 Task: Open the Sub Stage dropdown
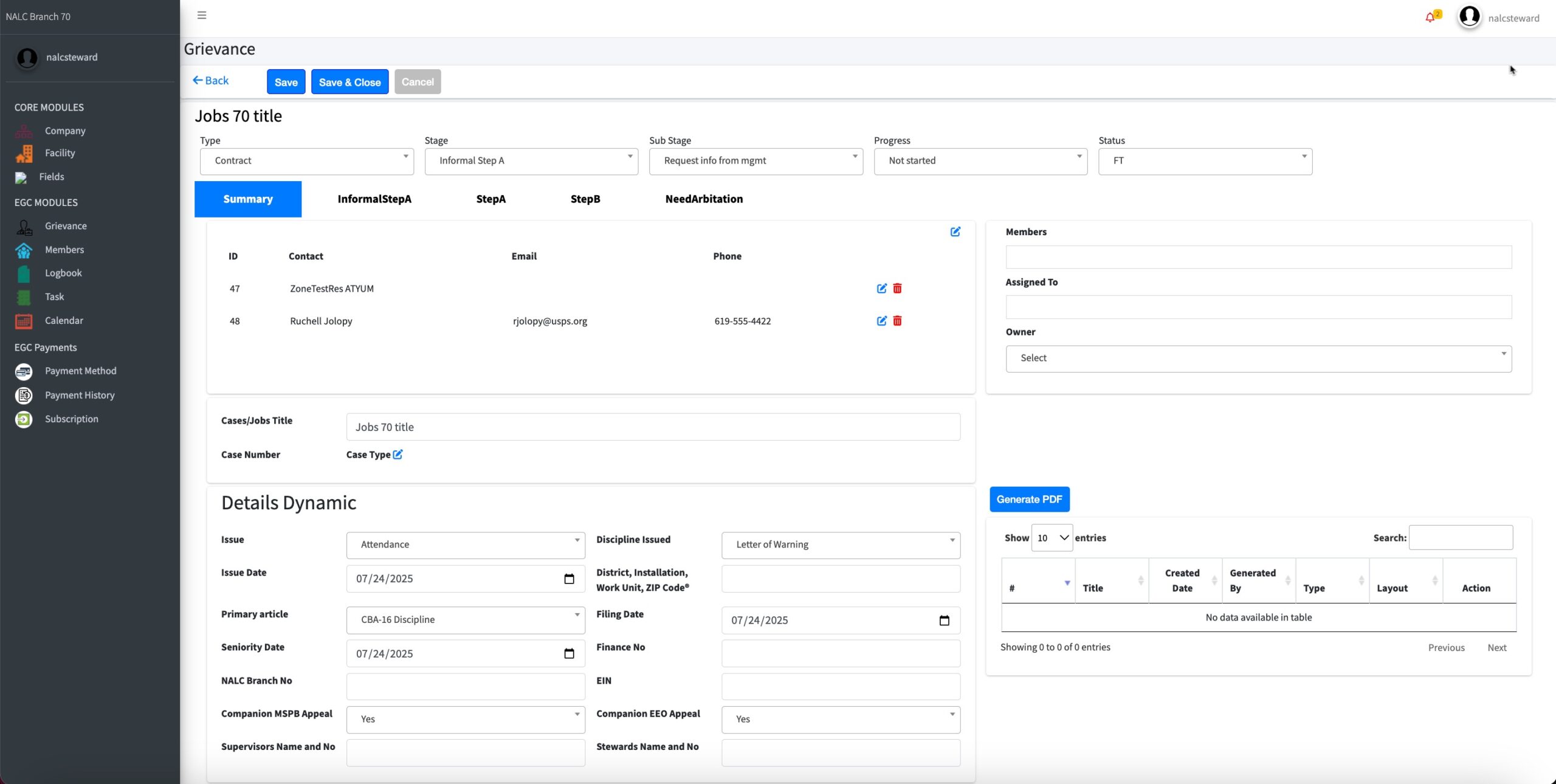point(756,161)
